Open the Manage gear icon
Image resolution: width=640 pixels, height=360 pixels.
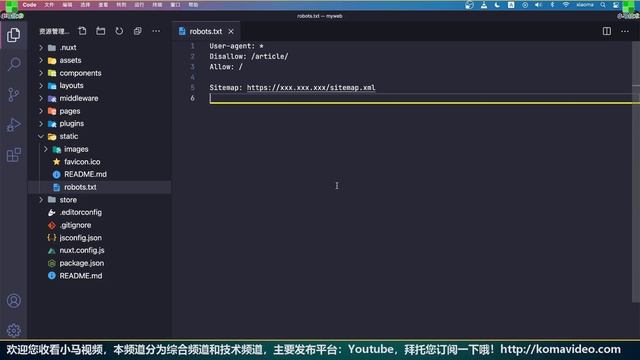pos(13,330)
